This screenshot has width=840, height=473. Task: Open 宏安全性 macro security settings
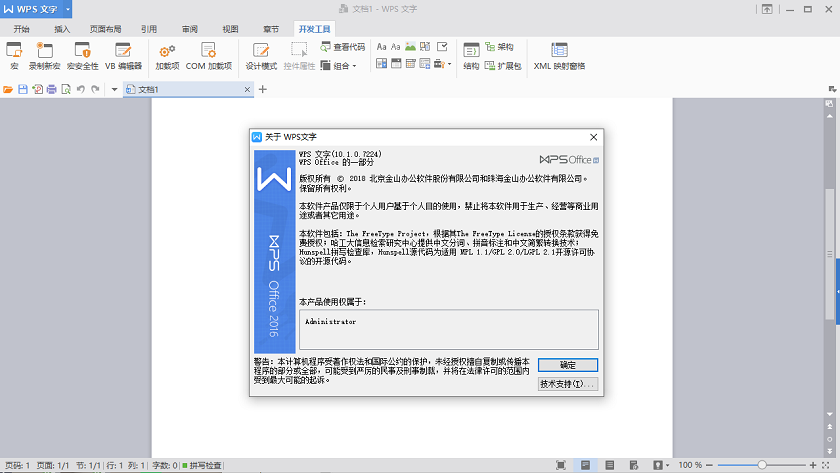(x=82, y=56)
